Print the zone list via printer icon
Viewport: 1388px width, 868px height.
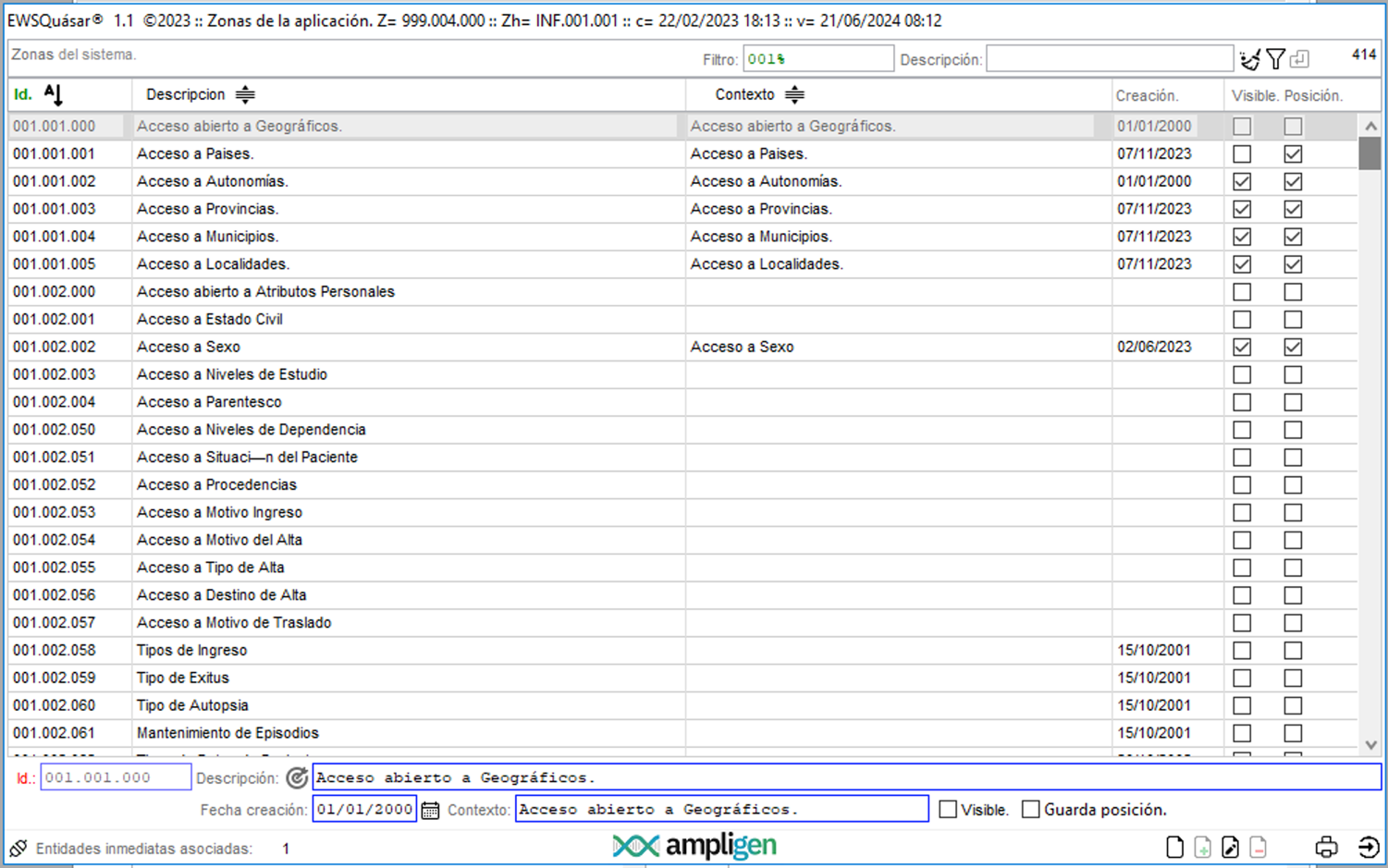tap(1326, 847)
